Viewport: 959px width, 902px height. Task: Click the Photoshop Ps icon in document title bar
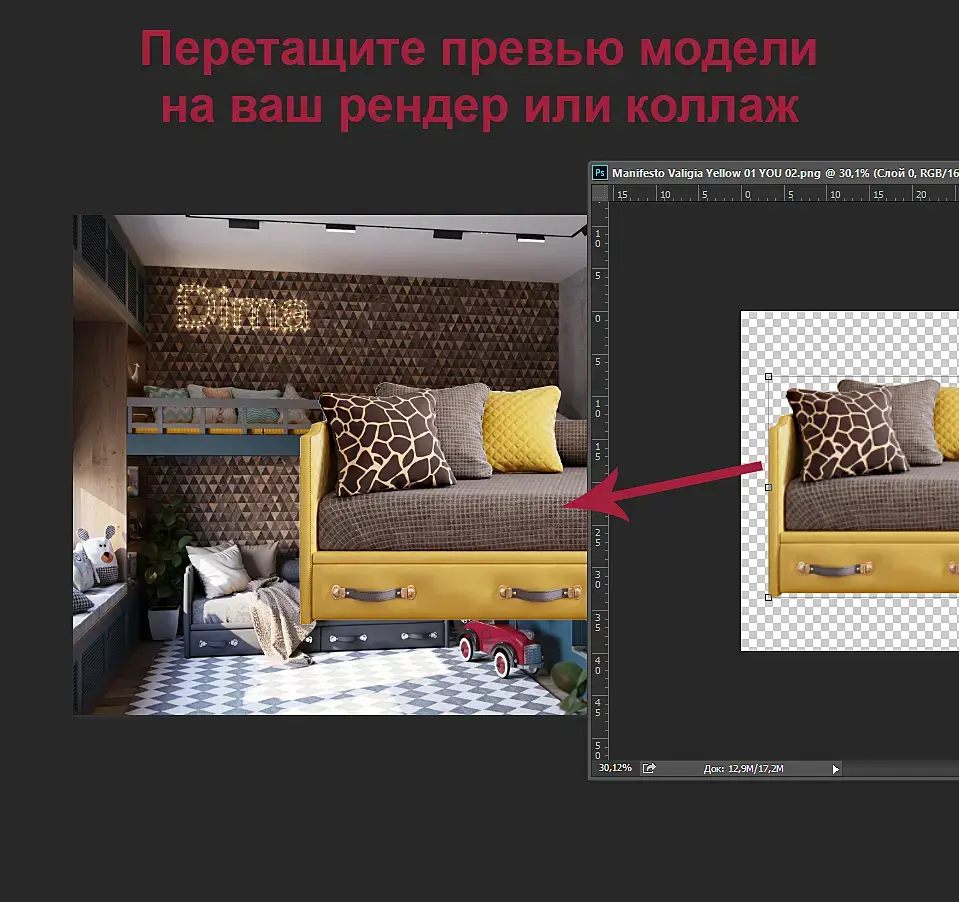point(600,172)
